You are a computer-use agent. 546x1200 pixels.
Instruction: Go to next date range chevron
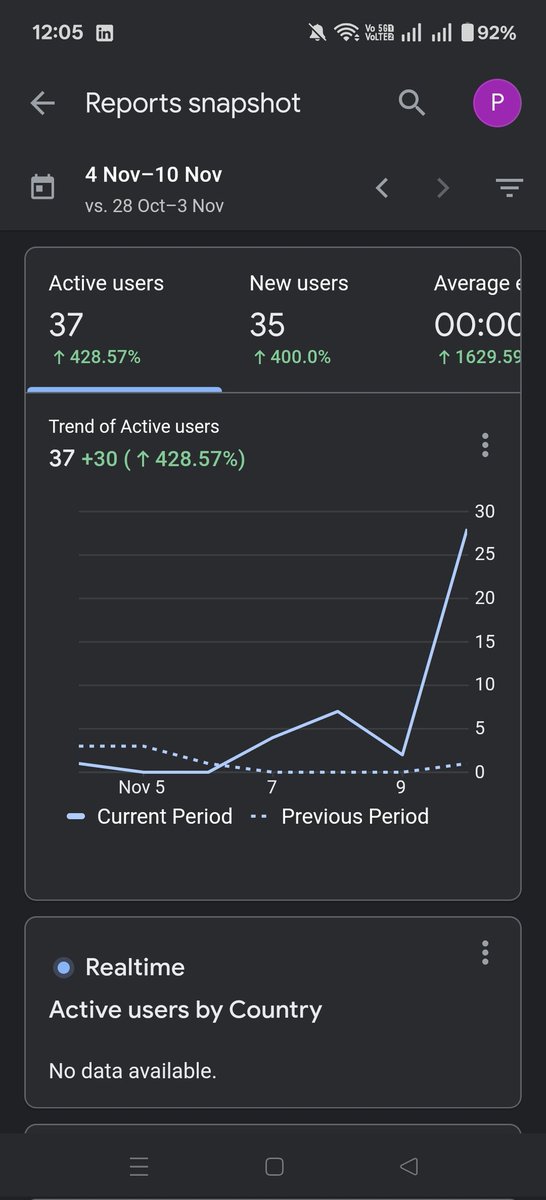pyautogui.click(x=444, y=187)
